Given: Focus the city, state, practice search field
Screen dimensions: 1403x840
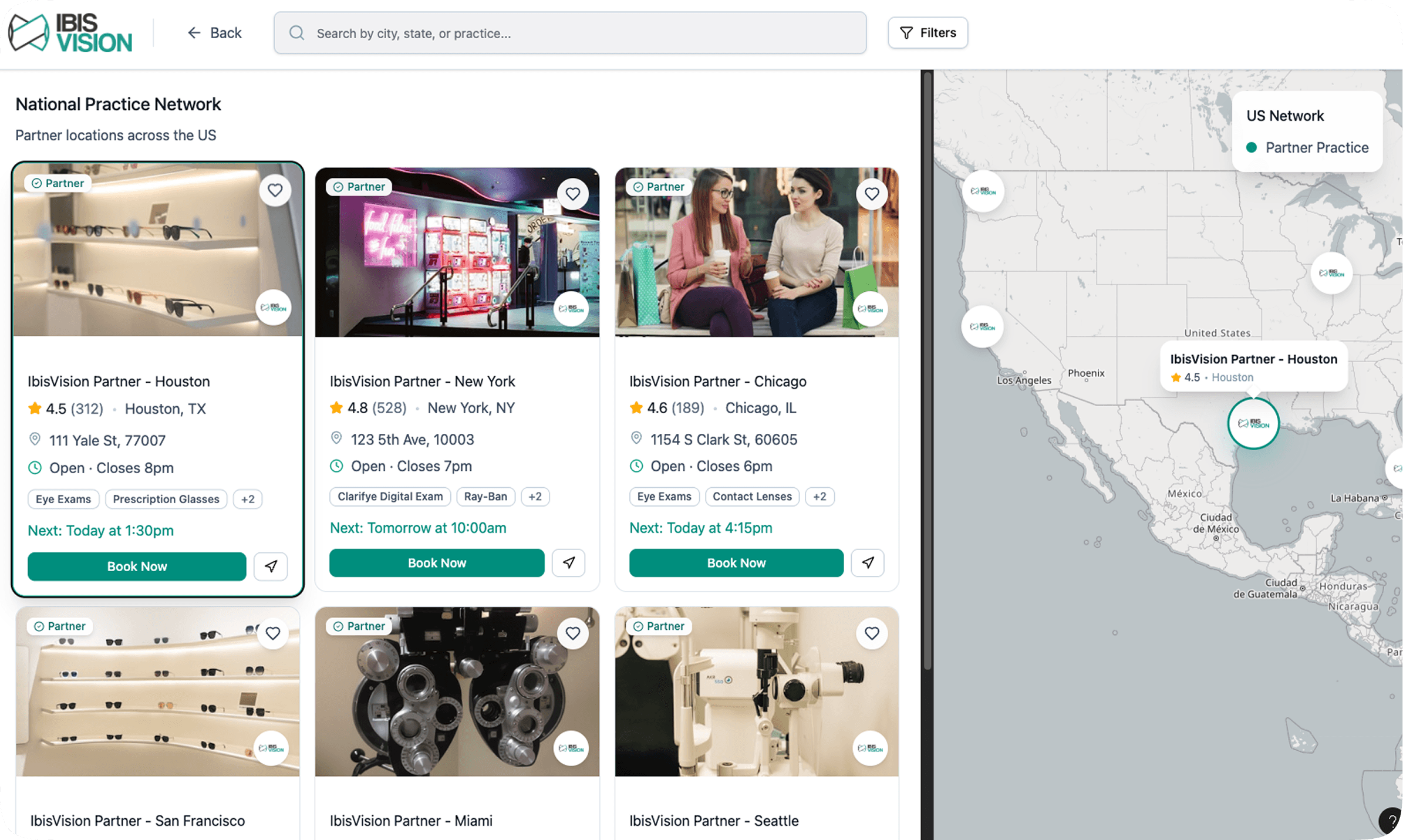Looking at the screenshot, I should (x=569, y=33).
